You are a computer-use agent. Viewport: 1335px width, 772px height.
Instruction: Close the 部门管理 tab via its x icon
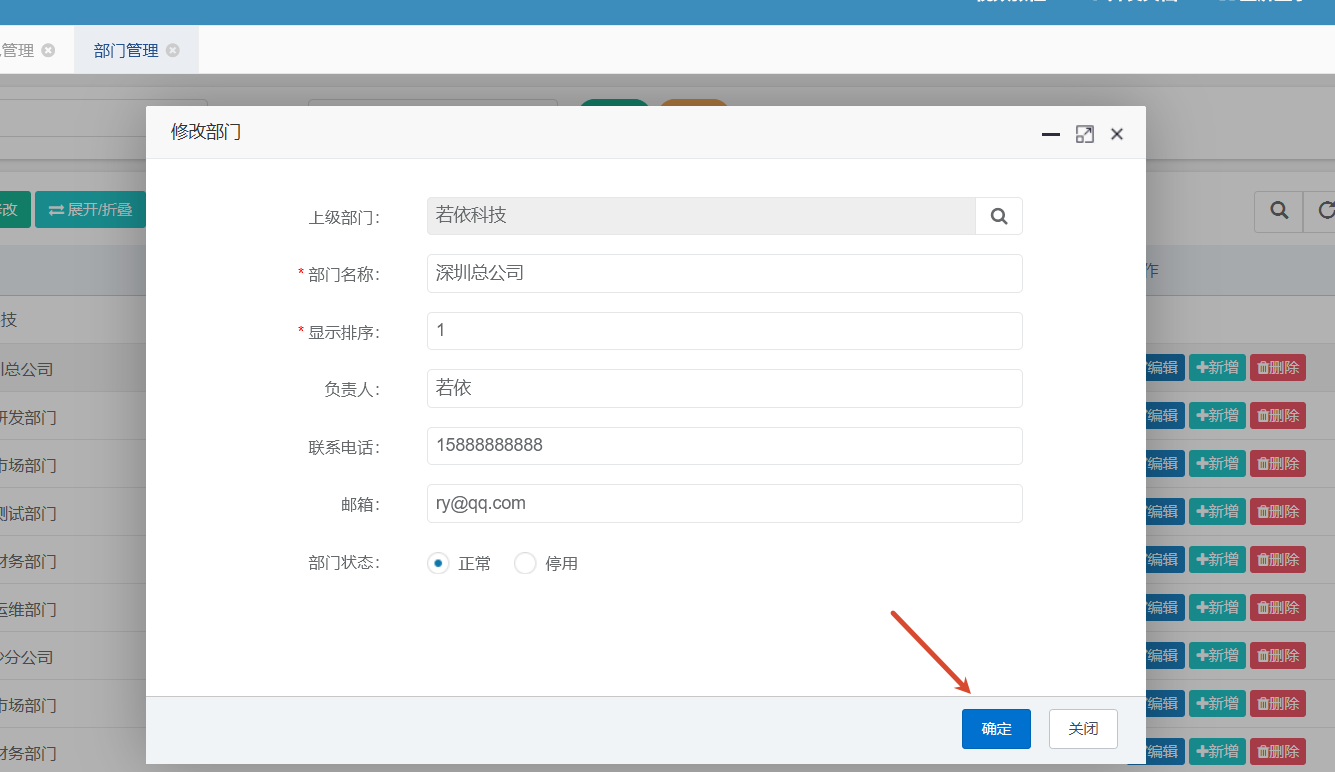(173, 50)
